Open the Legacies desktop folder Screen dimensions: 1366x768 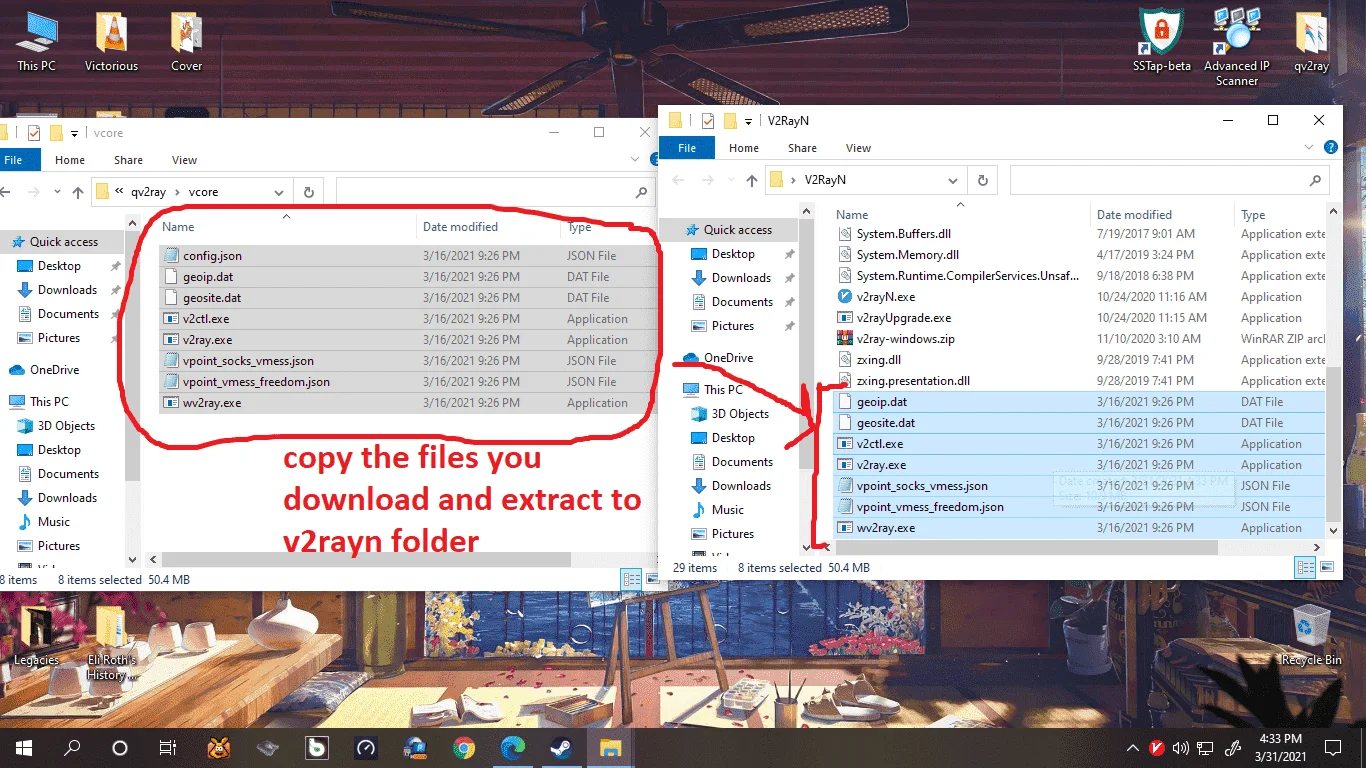pyautogui.click(x=36, y=636)
